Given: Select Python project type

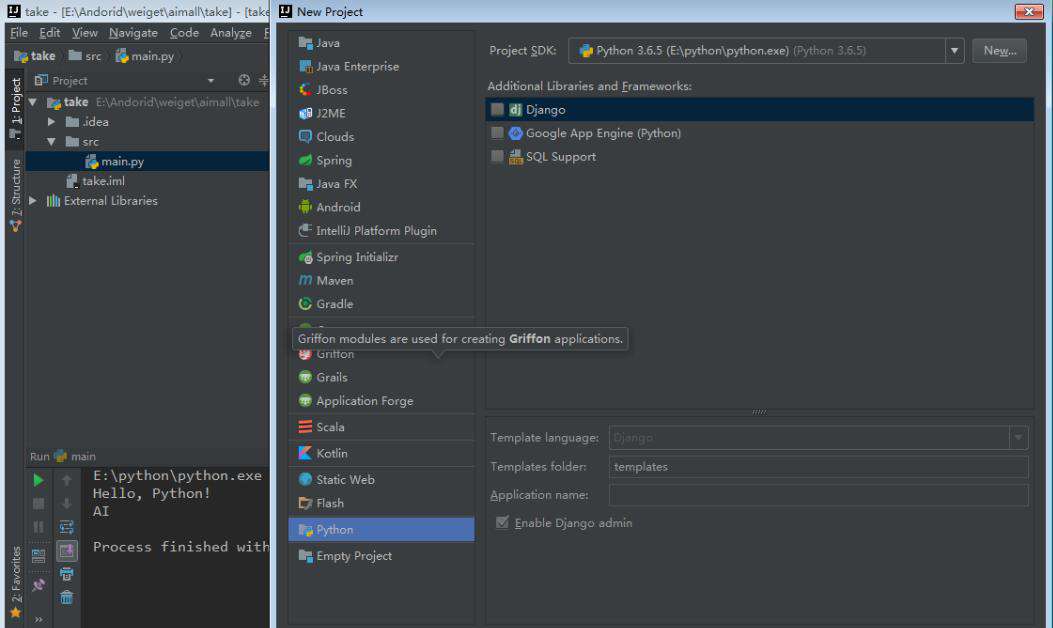Looking at the screenshot, I should [381, 529].
